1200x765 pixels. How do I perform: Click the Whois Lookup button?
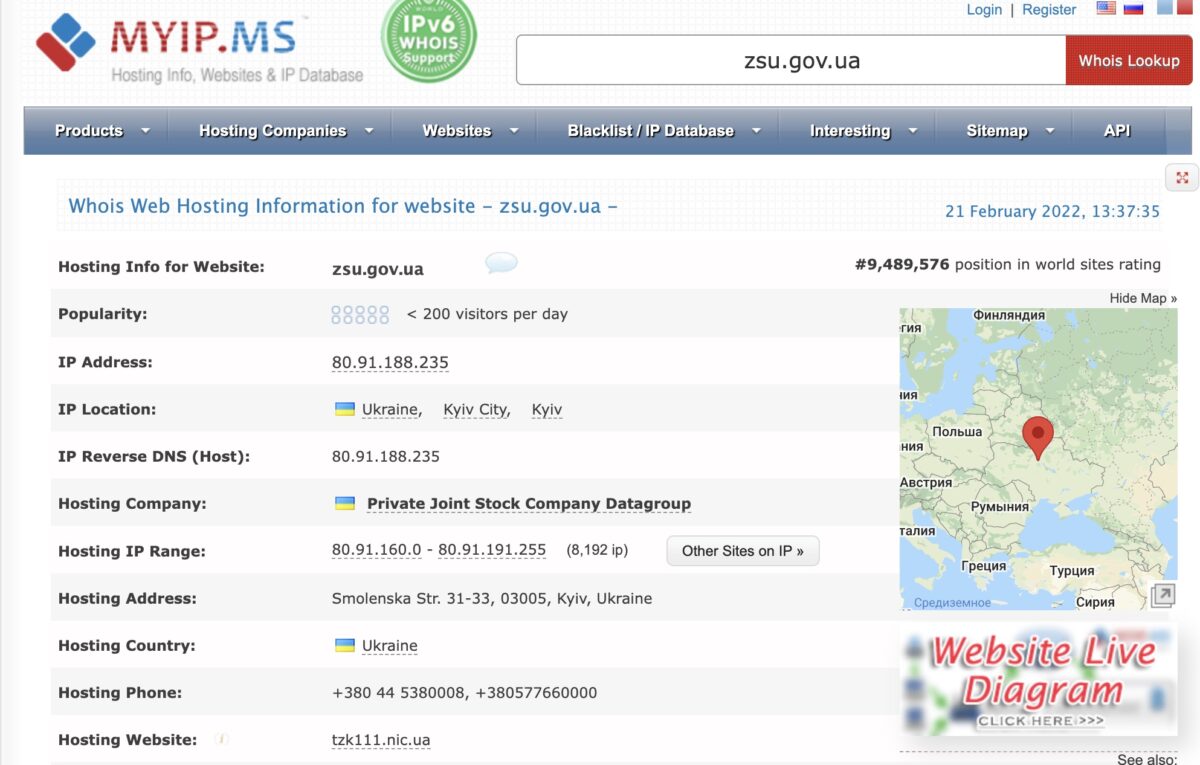point(1129,60)
